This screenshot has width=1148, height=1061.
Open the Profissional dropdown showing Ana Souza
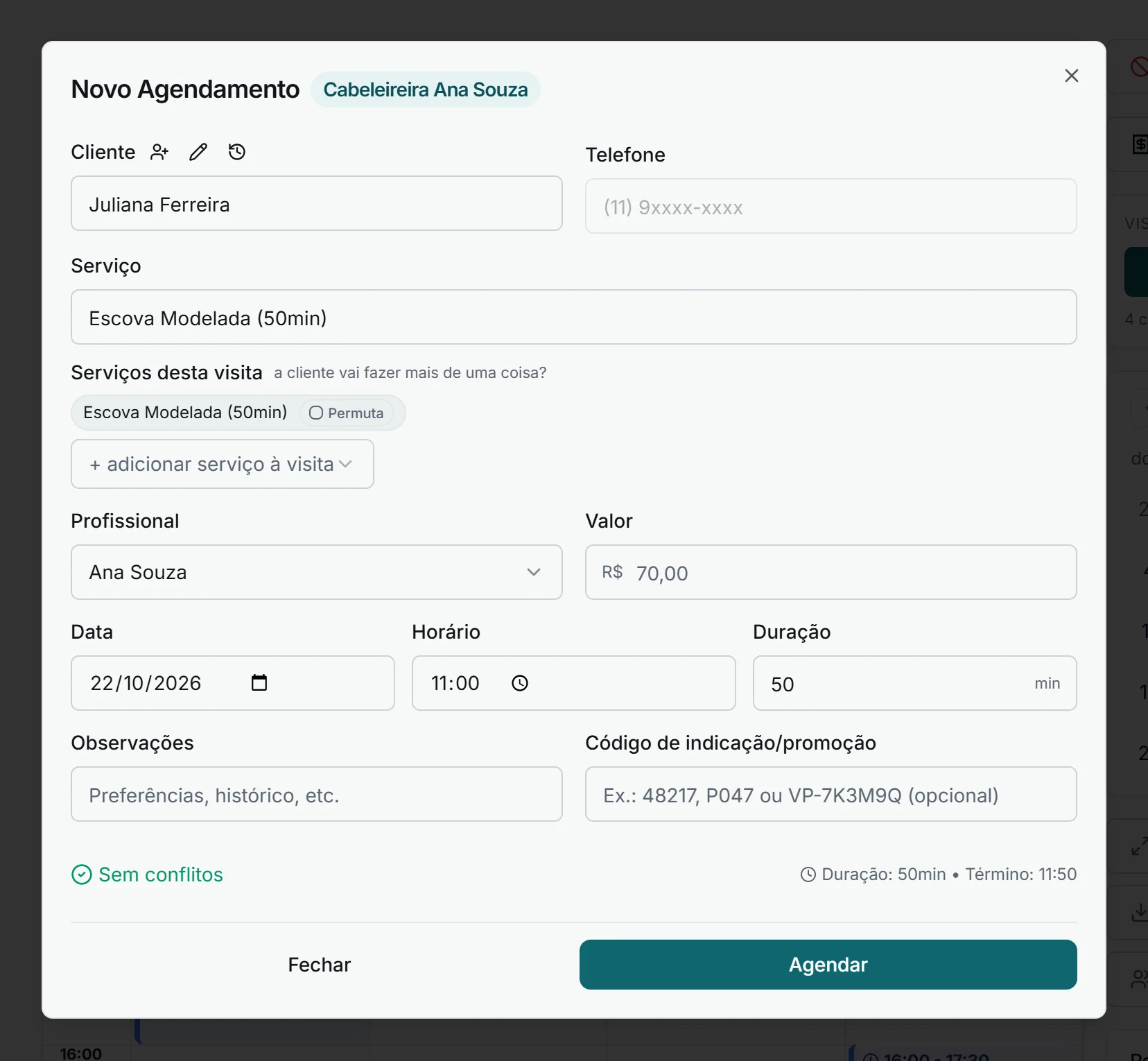317,572
